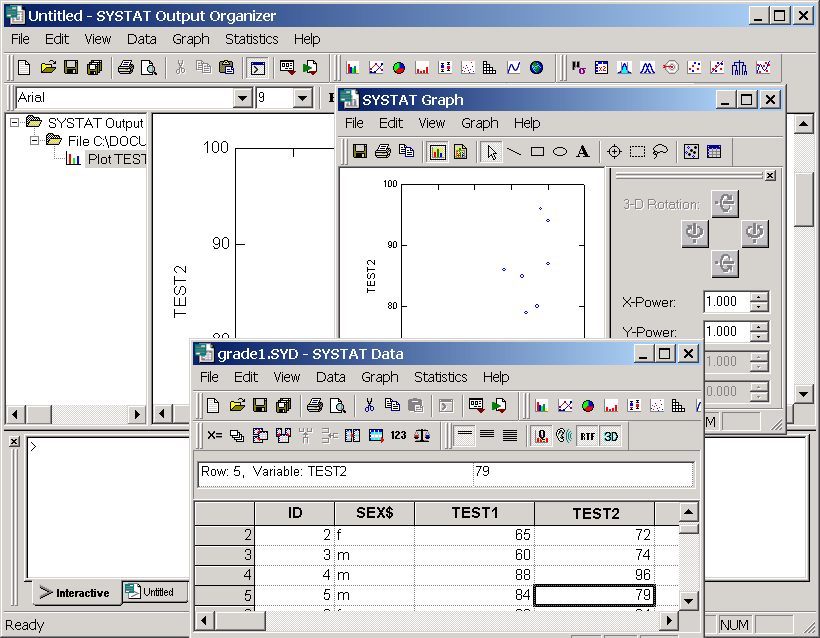Image resolution: width=820 pixels, height=638 pixels.
Task: Click vertical scrollbar thumb in Output Organizer
Action: click(x=803, y=200)
